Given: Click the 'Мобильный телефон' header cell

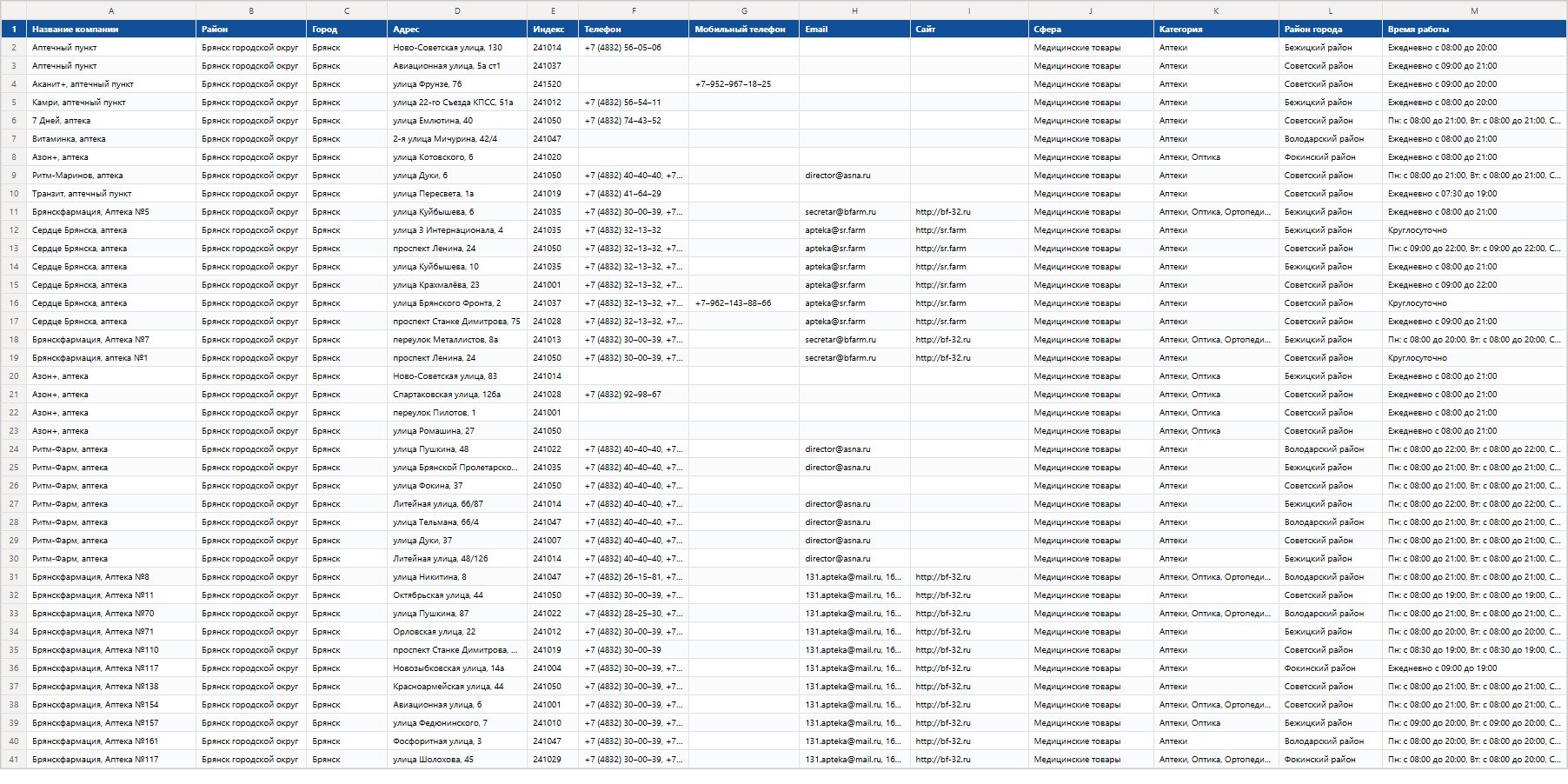Looking at the screenshot, I should (x=744, y=29).
